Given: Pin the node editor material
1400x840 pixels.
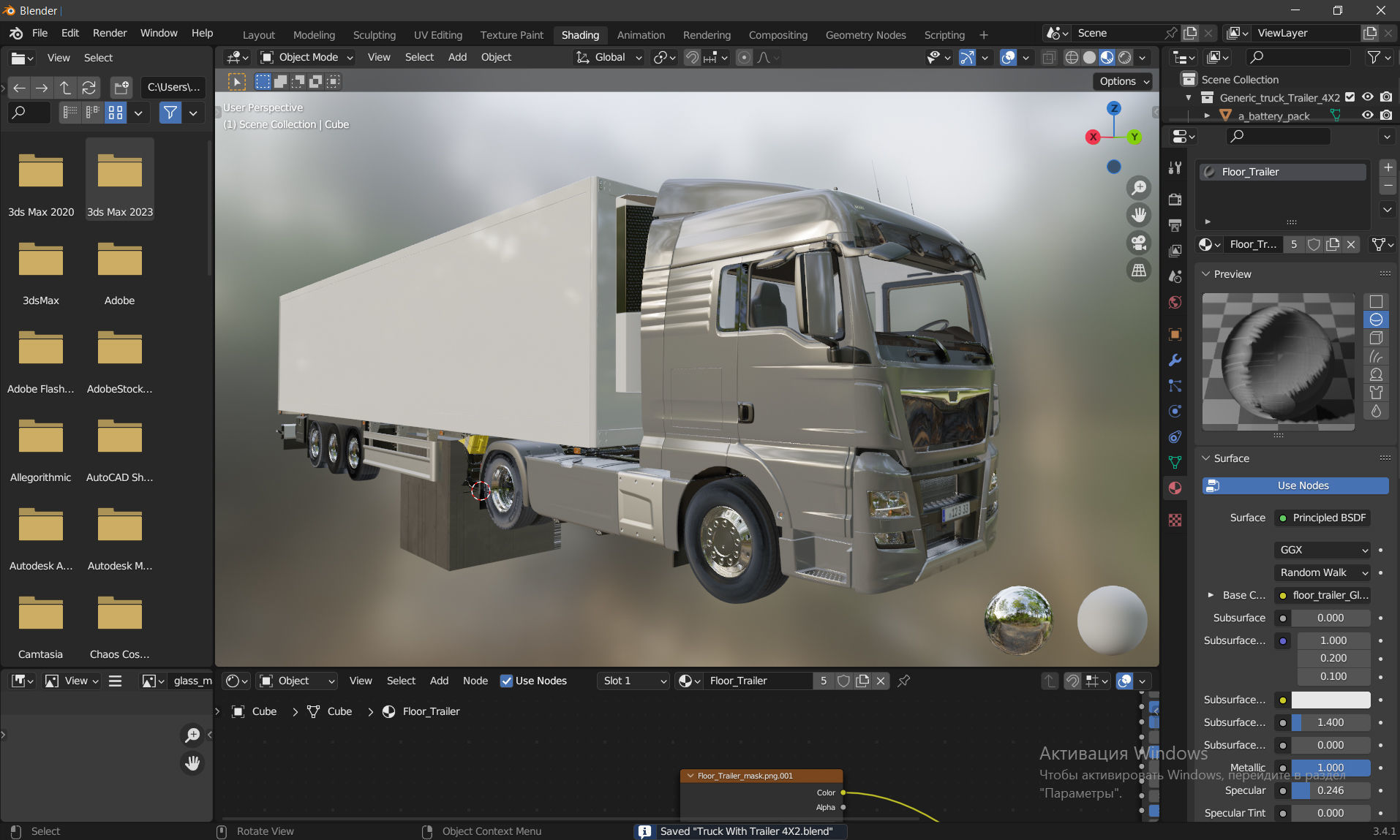Looking at the screenshot, I should [904, 681].
